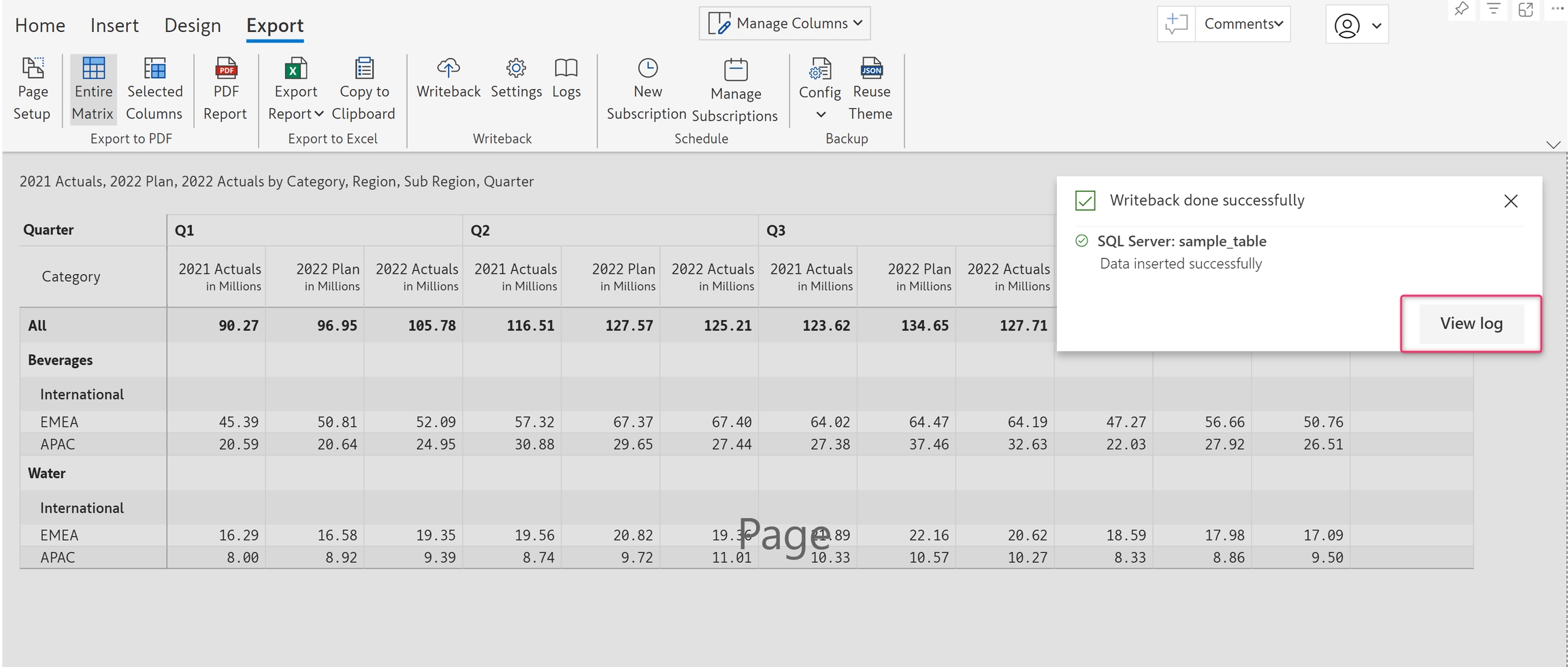The image size is (1568, 667).
Task: Switch to the Home tab
Action: point(40,26)
